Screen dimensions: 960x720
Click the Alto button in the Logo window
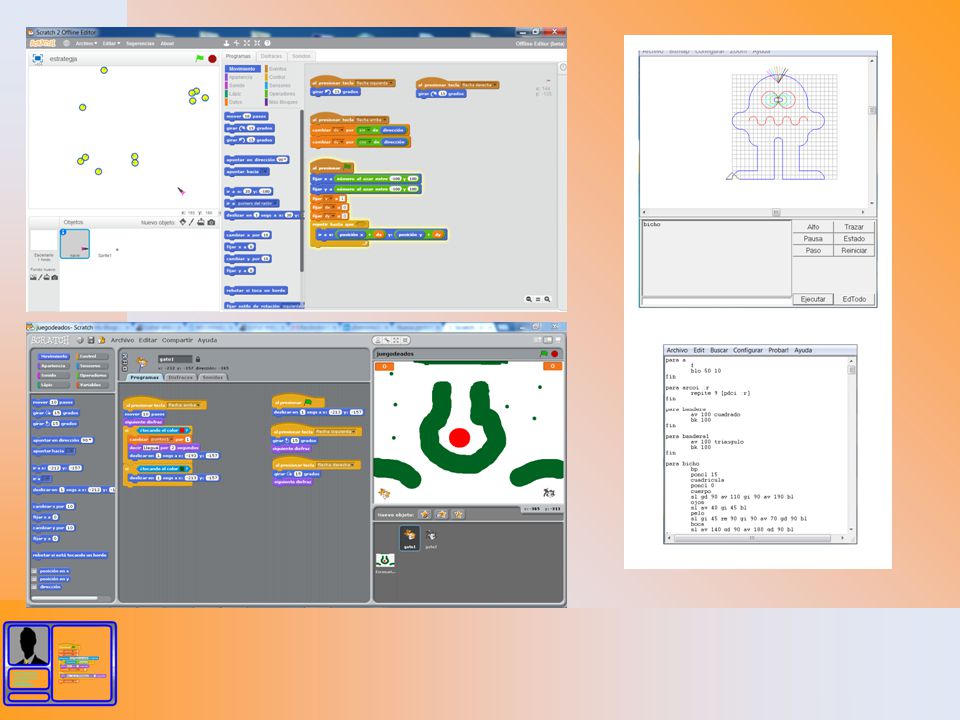813,227
